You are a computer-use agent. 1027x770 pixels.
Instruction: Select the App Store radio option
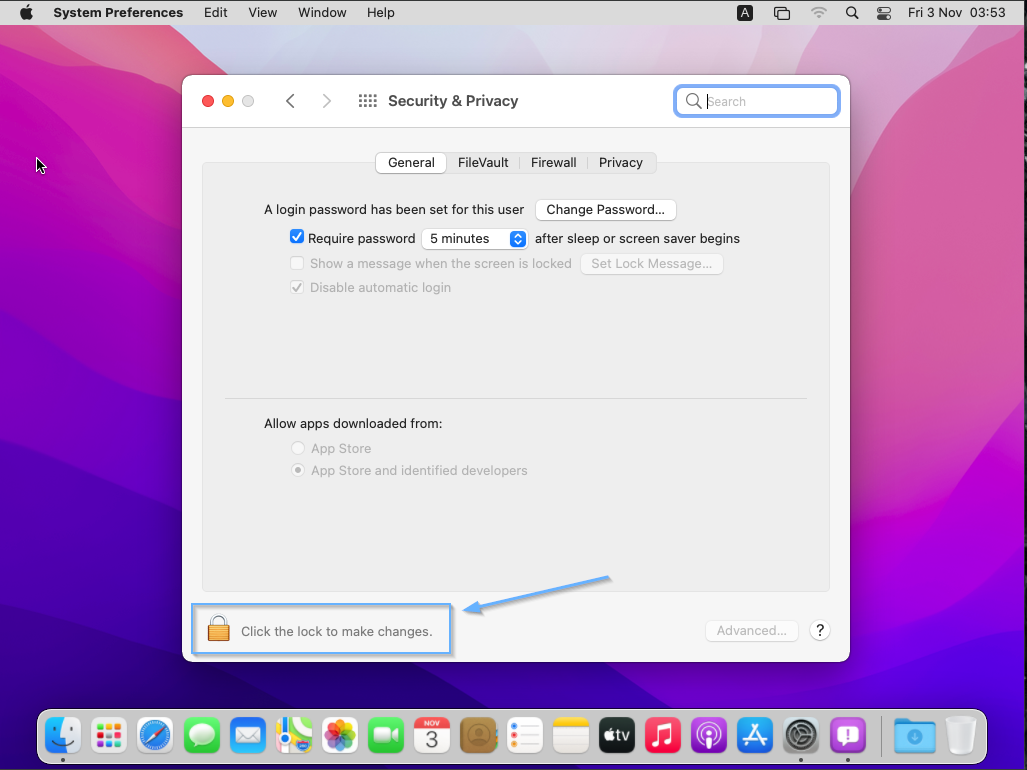[298, 449]
